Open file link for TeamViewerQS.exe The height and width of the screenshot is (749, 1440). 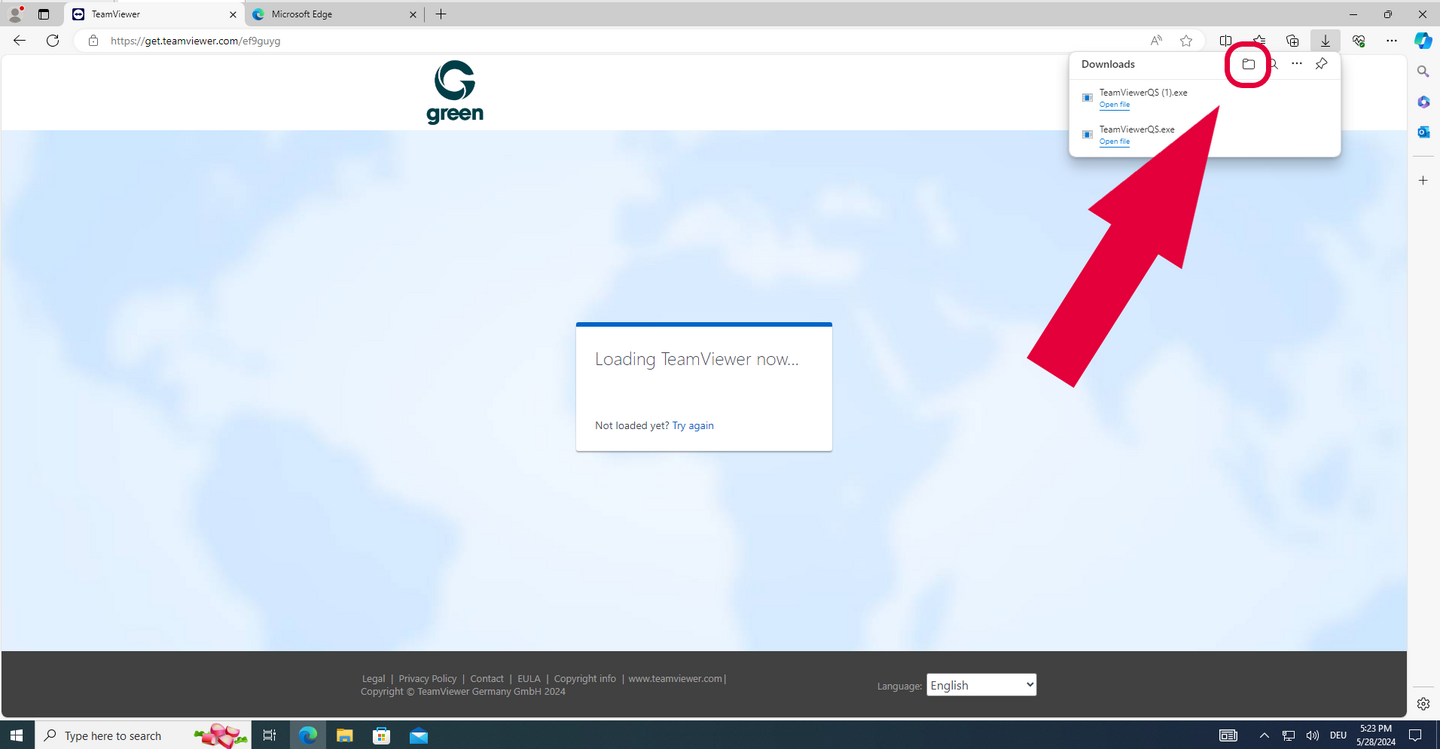(1114, 142)
